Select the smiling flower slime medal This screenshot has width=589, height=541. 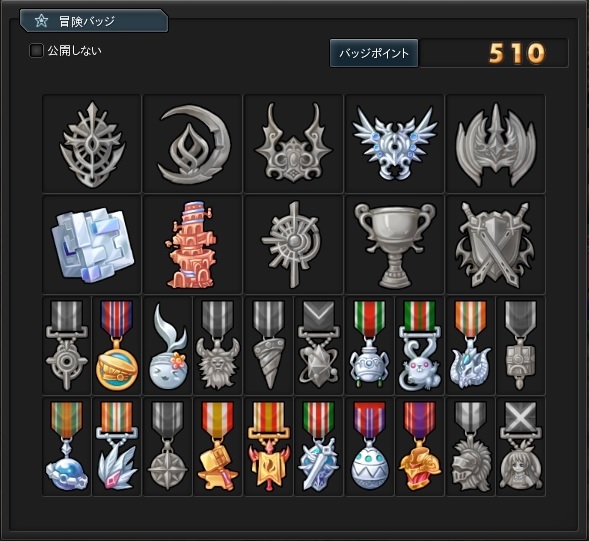[168, 345]
